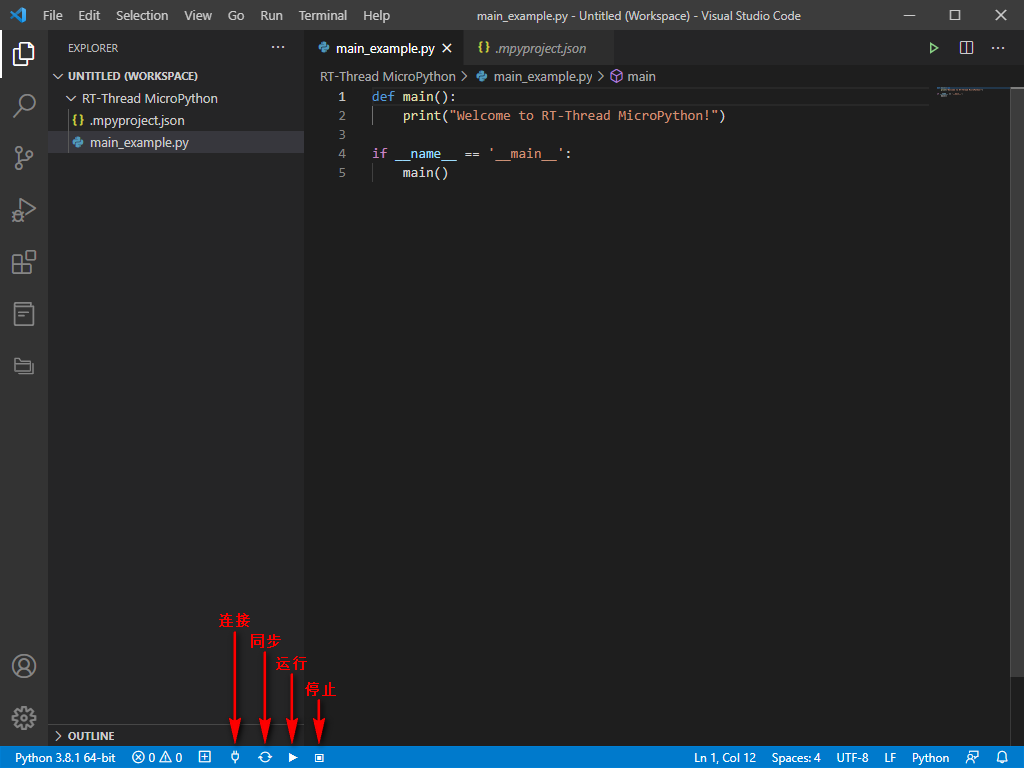Click the MicroPython stop icon in status bar
The width and height of the screenshot is (1024, 768).
click(x=319, y=758)
